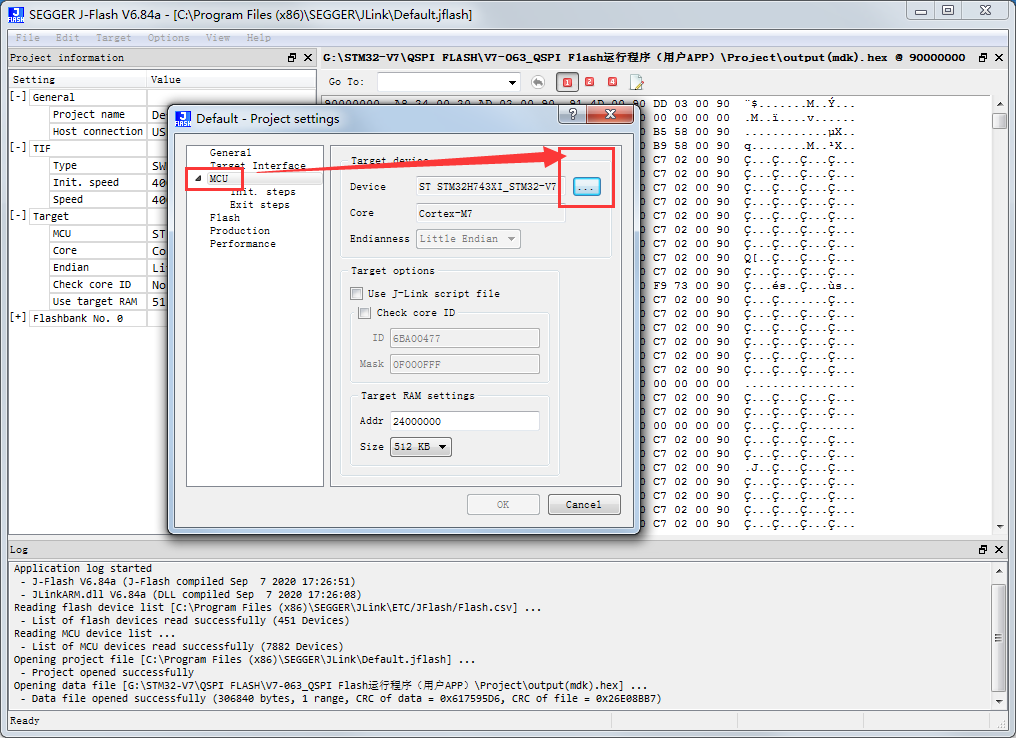Image resolution: width=1016 pixels, height=738 pixels.
Task: Click the J-Flash app icon in title bar
Action: pyautogui.click(x=16, y=14)
